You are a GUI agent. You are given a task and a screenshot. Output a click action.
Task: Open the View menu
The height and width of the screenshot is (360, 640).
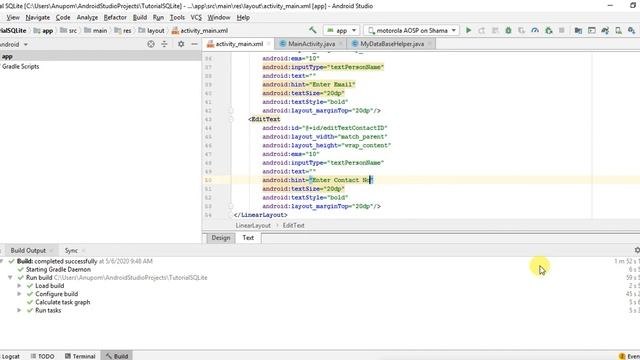click(x=13, y=18)
